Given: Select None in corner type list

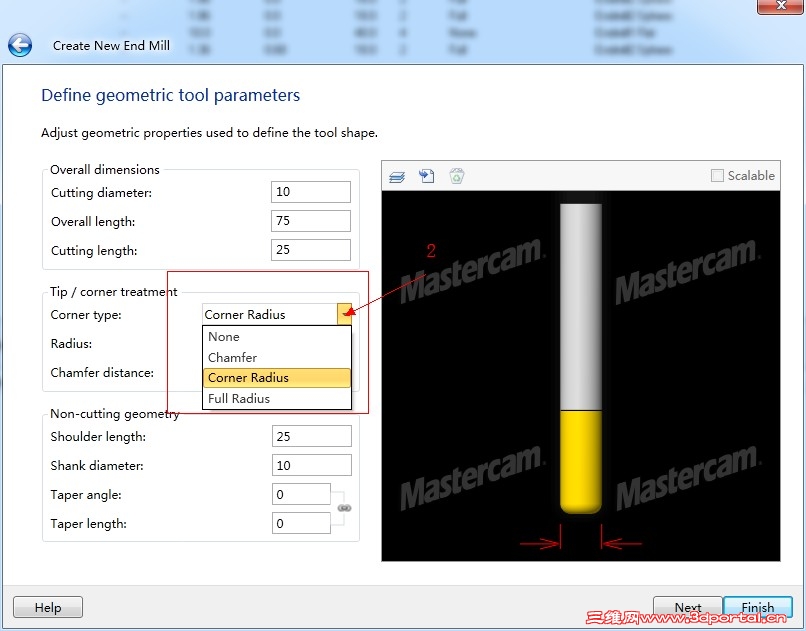Looking at the screenshot, I should [277, 337].
